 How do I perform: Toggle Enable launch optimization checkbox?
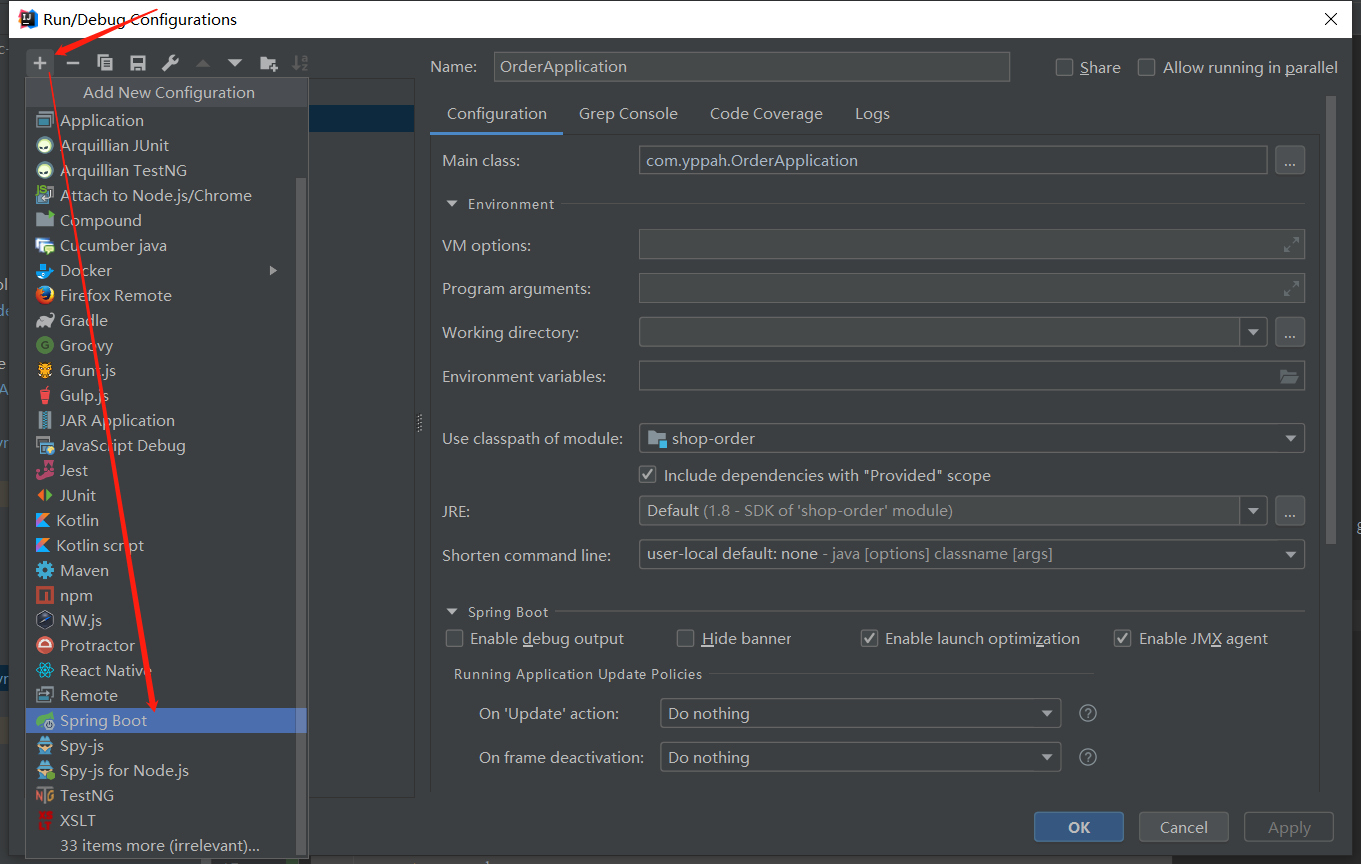point(869,638)
